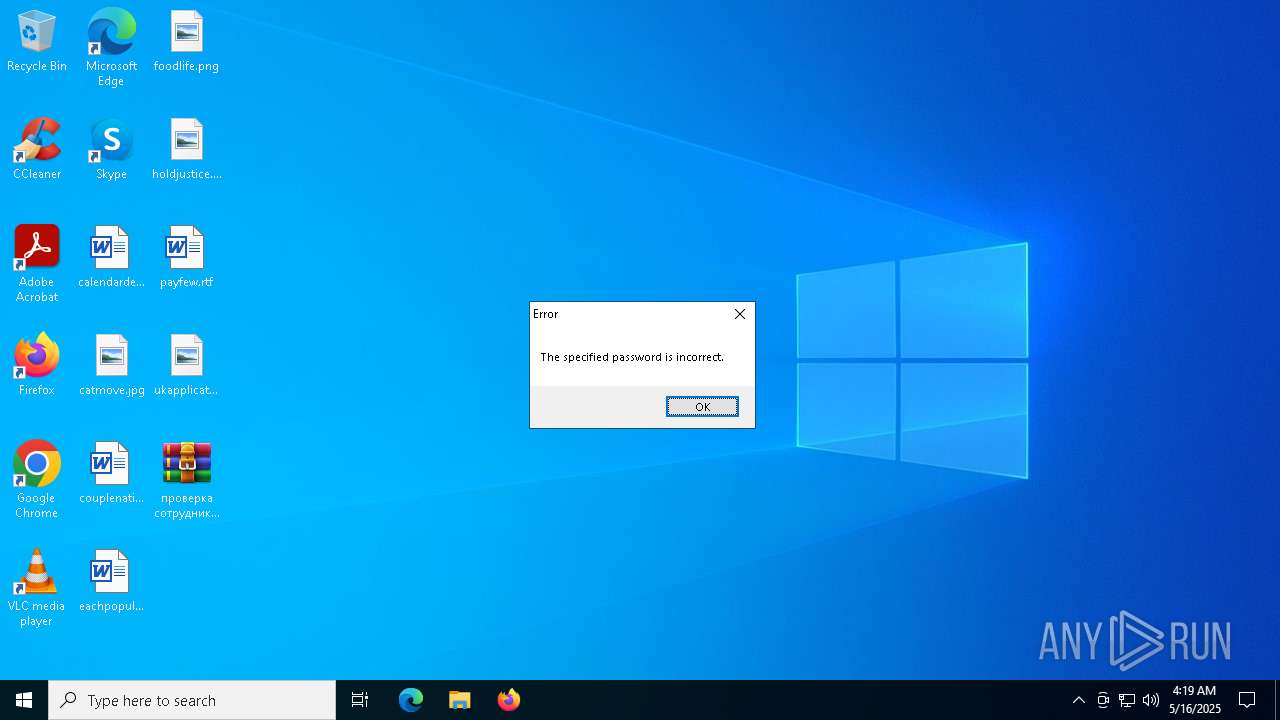Select the ukapplicat image file icon
The width and height of the screenshot is (1280, 720).
186,366
